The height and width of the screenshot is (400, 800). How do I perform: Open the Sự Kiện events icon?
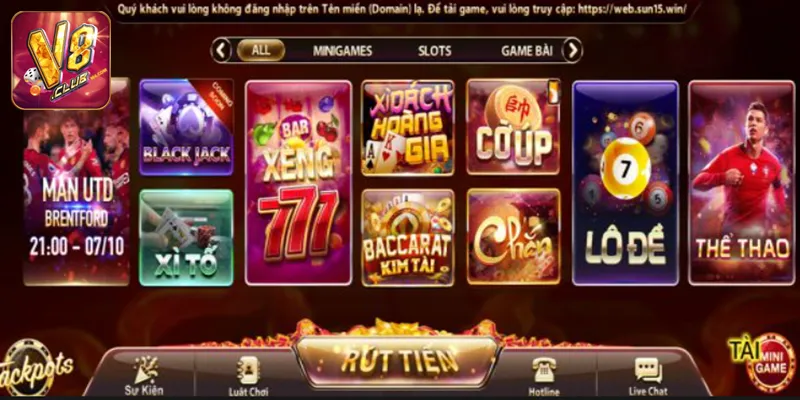(x=144, y=376)
